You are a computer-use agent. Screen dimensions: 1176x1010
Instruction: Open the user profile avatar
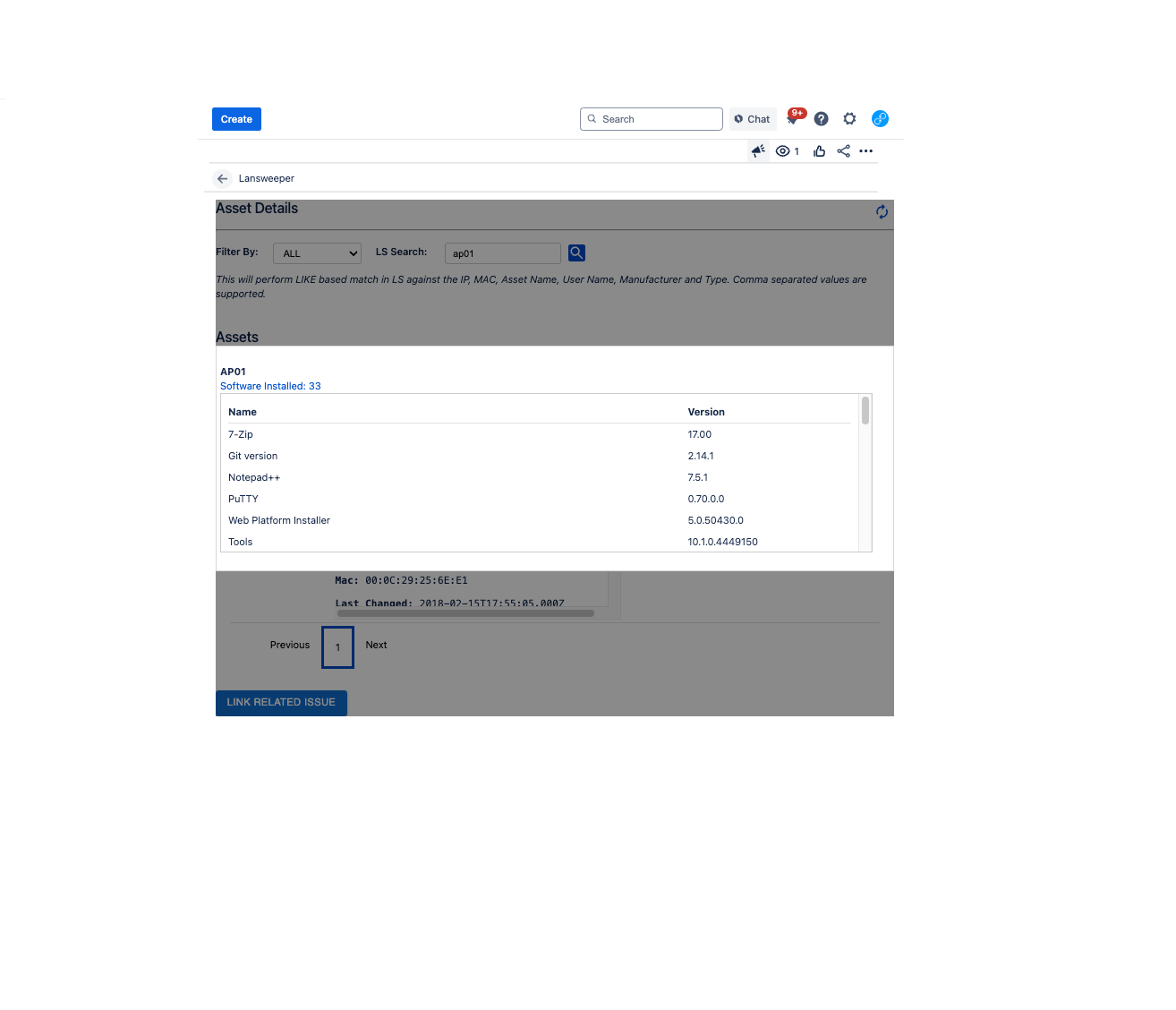(x=881, y=119)
